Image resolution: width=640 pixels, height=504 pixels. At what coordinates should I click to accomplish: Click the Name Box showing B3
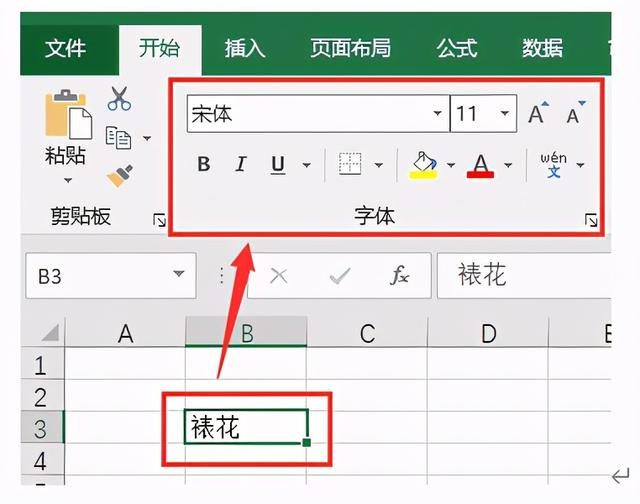(x=111, y=276)
